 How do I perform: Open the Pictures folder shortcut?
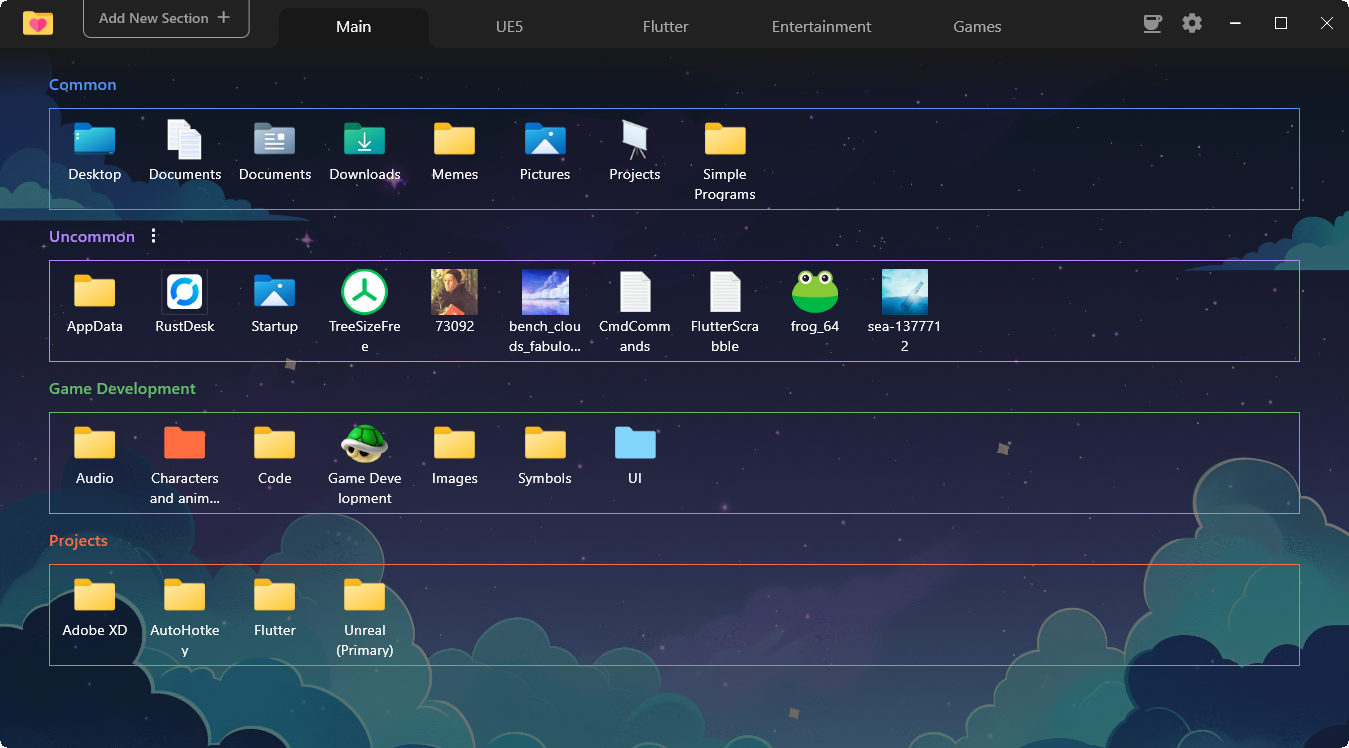click(545, 153)
